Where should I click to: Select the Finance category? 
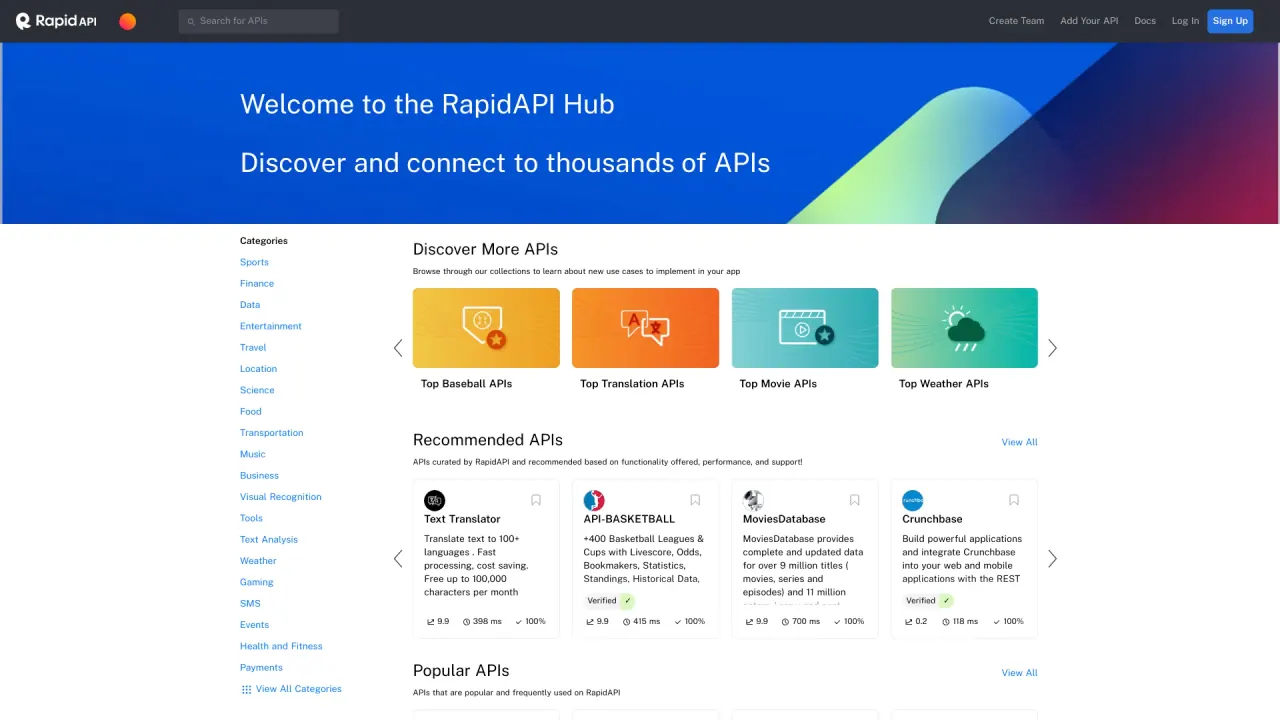[x=257, y=284]
